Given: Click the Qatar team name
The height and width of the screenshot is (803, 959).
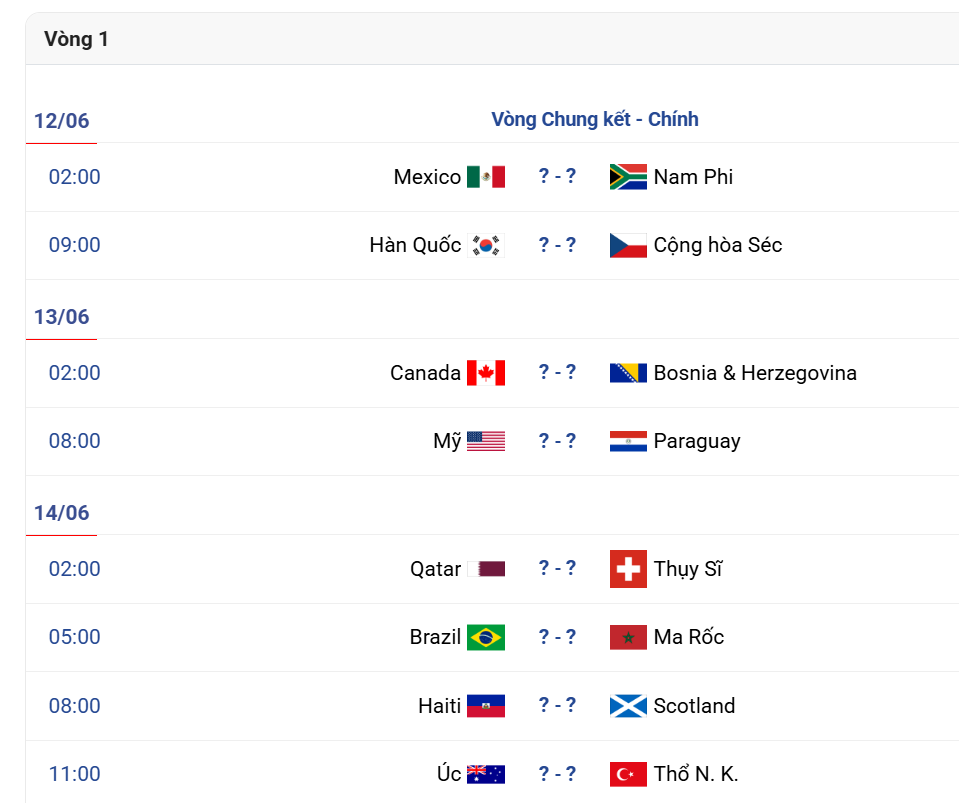Looking at the screenshot, I should (x=435, y=569).
